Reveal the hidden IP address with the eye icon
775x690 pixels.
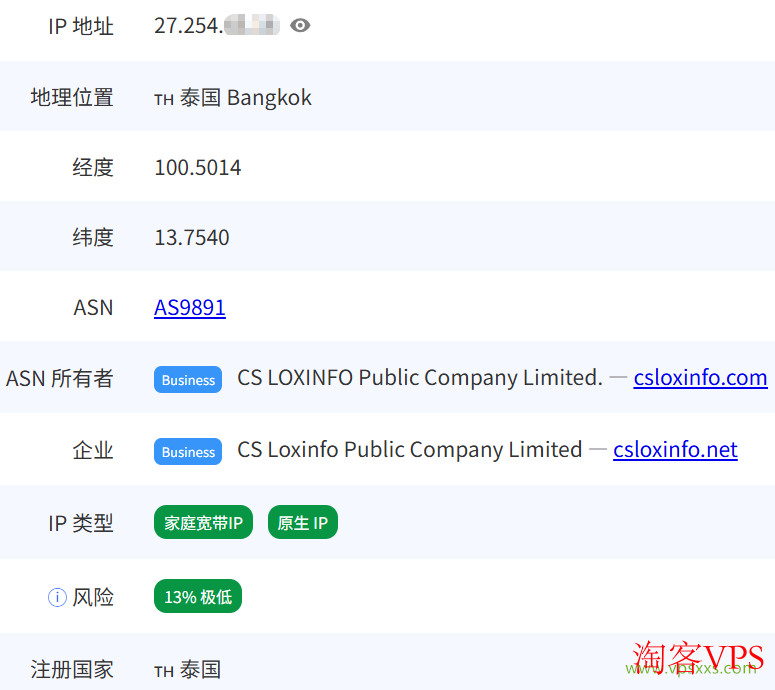[x=300, y=25]
